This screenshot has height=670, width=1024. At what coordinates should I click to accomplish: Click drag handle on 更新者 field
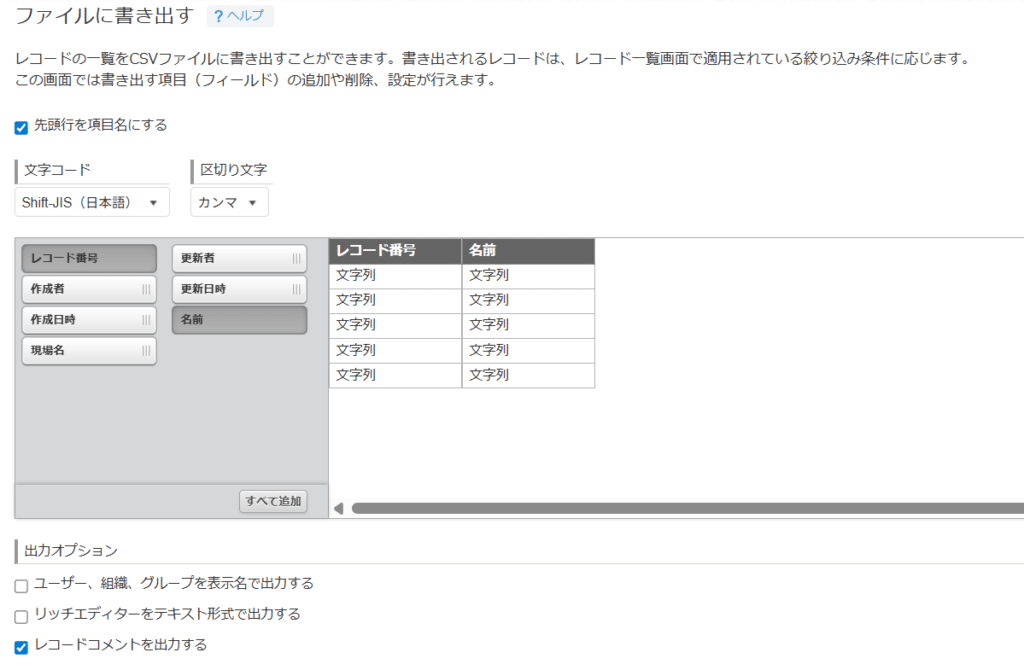coord(296,258)
